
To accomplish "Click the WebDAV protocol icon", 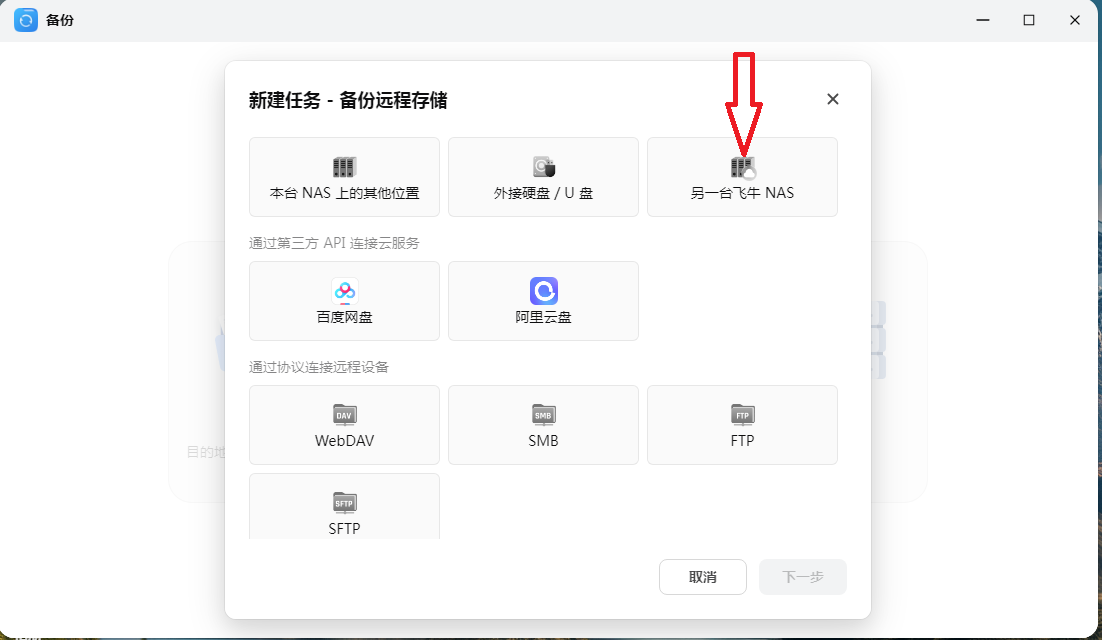I will [344, 414].
